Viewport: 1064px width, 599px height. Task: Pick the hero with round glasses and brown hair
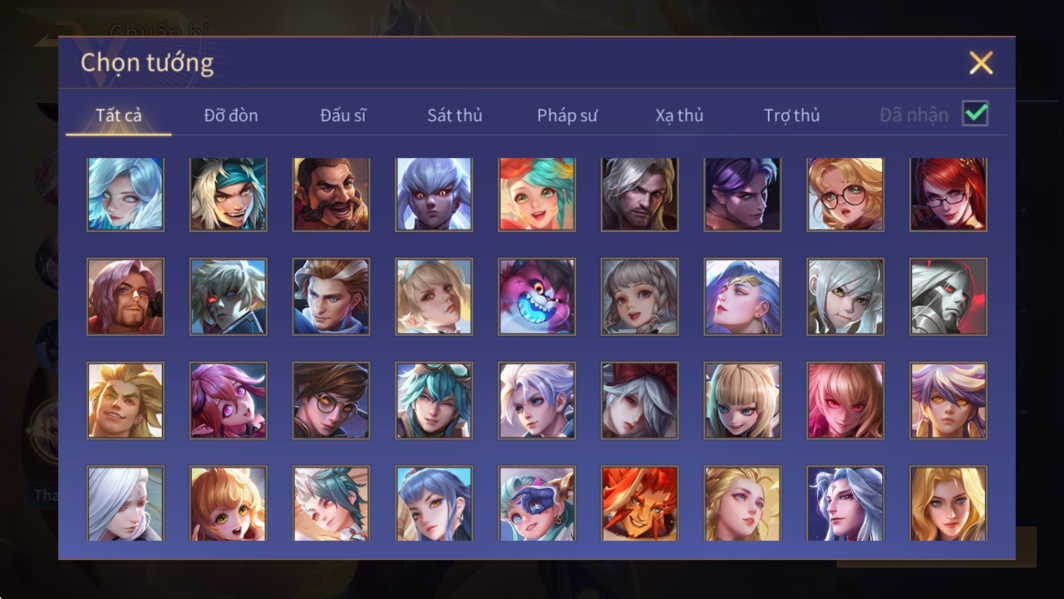coord(331,400)
